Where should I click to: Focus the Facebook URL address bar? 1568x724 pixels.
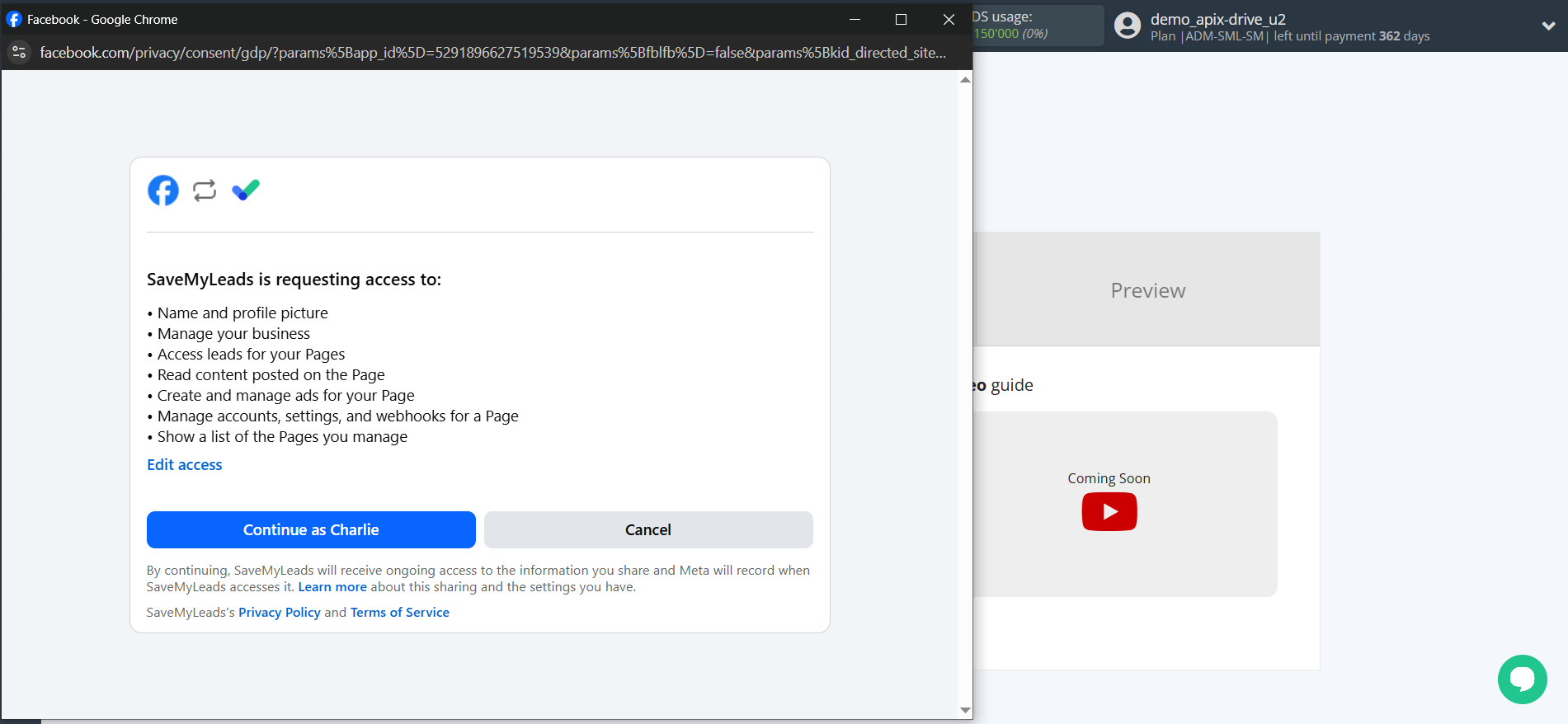(x=492, y=53)
